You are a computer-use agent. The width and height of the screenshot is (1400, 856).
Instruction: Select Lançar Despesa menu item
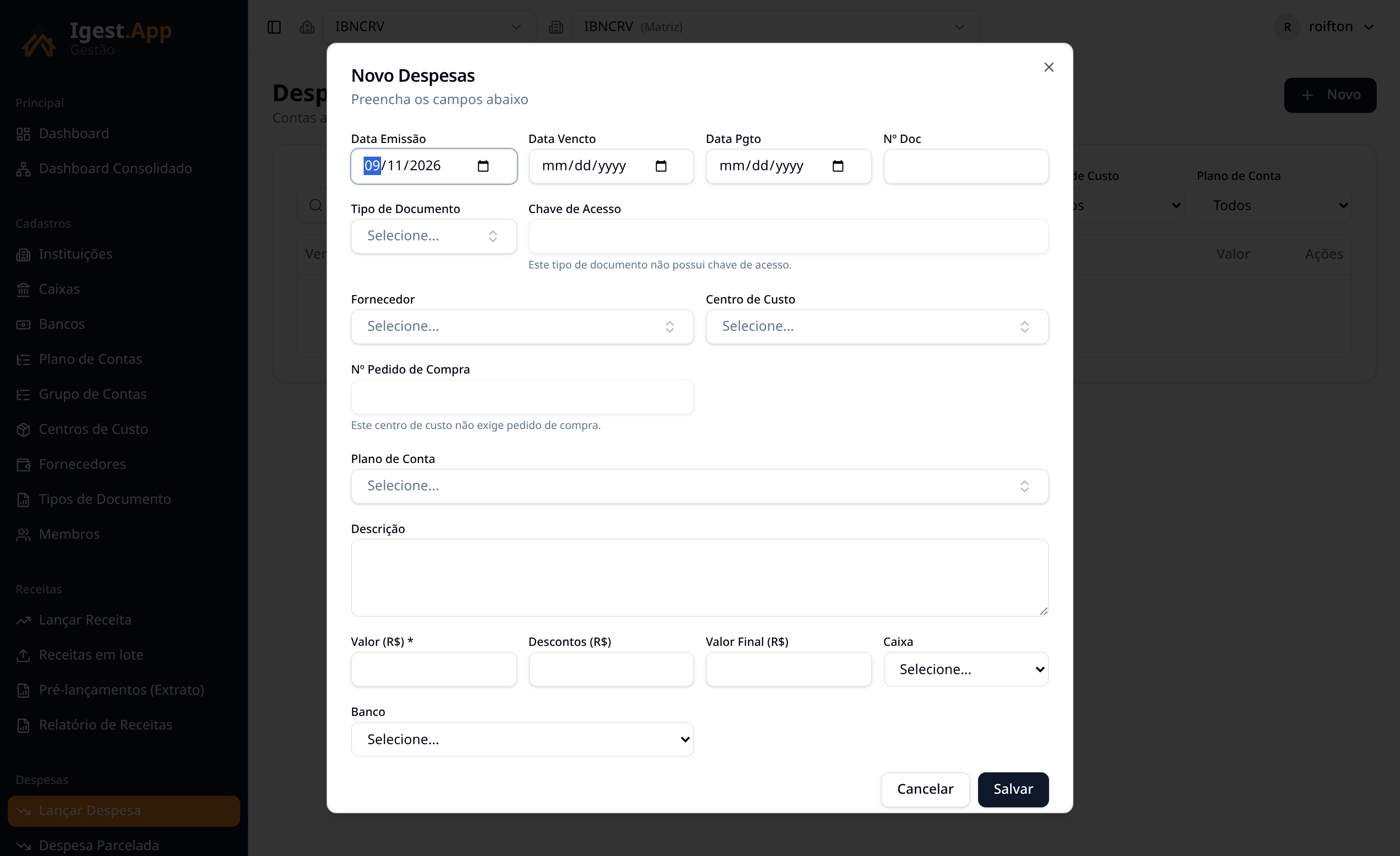pos(124,811)
